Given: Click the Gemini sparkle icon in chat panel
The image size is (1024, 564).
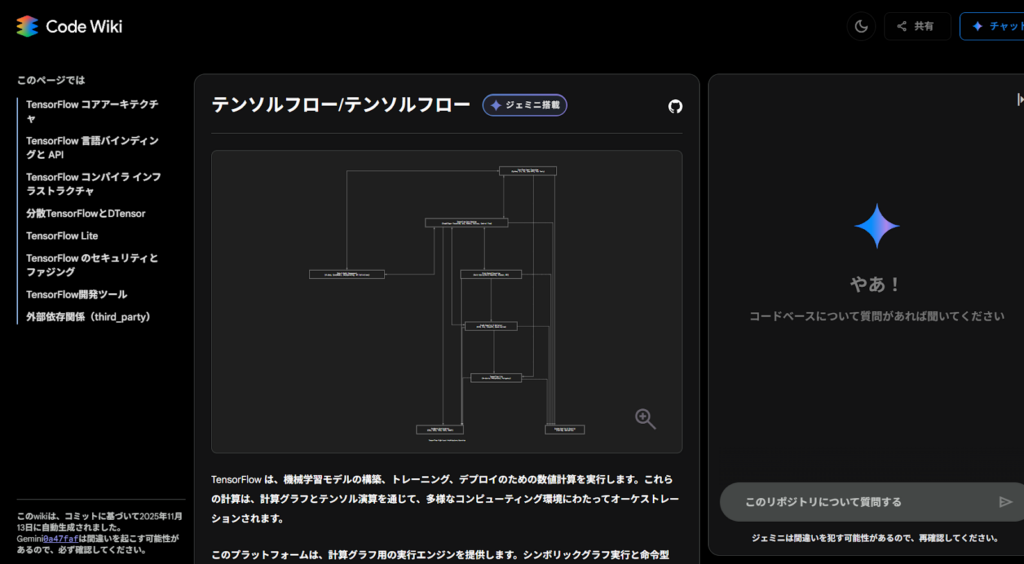Looking at the screenshot, I should click(x=876, y=226).
